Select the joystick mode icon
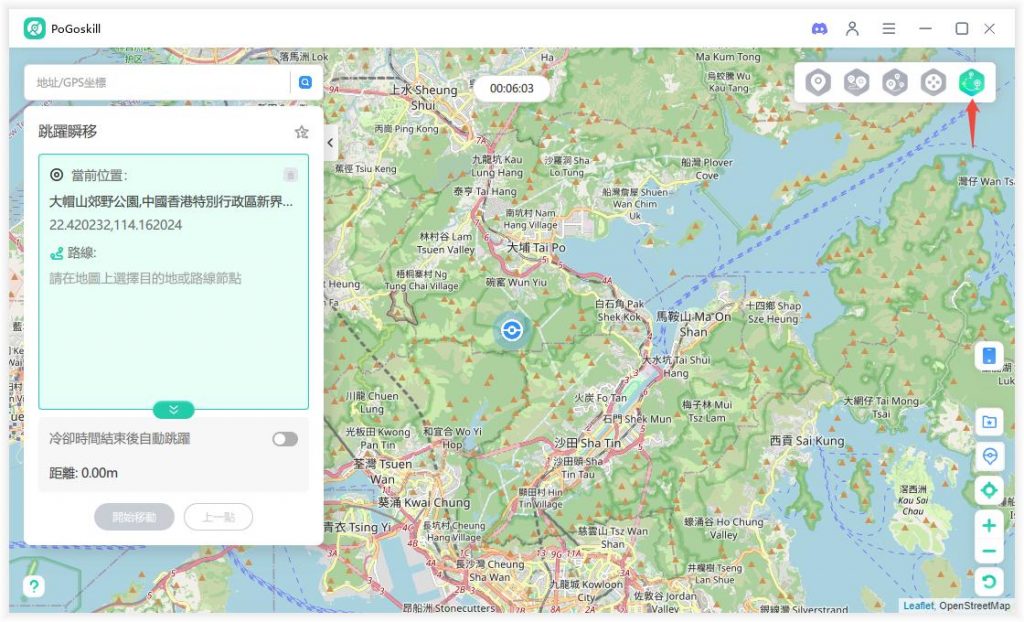Screen dimensions: 1024x622 [933, 83]
